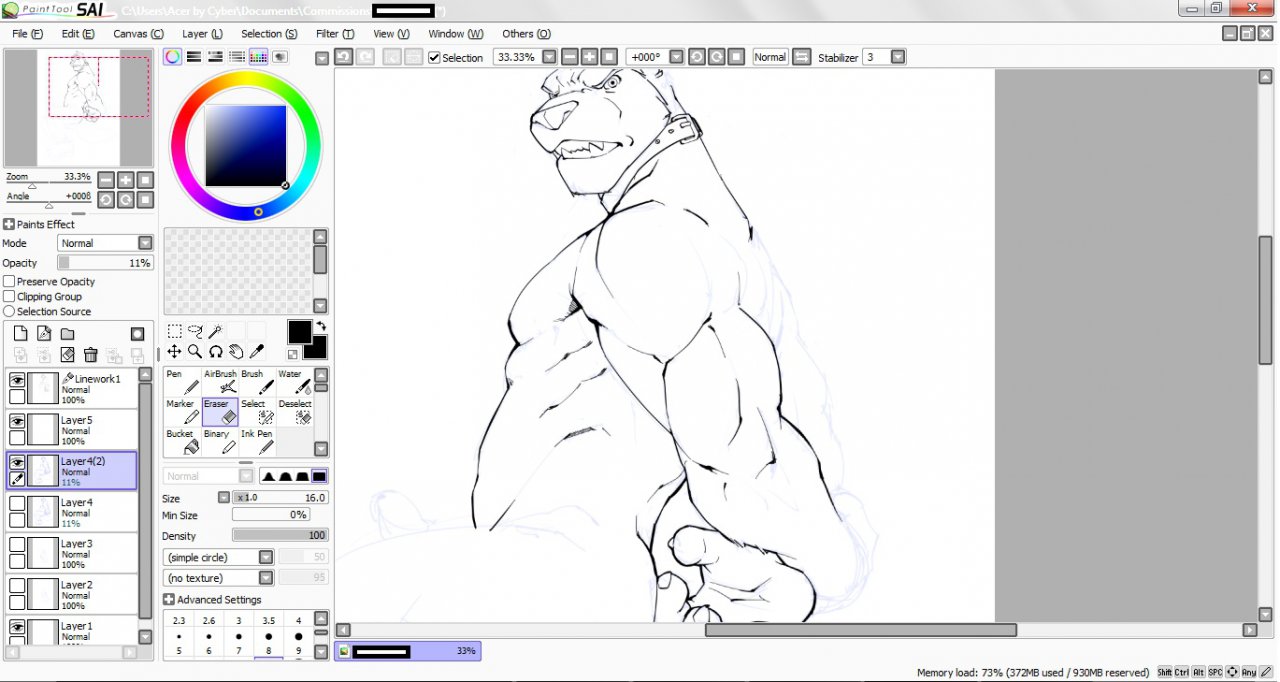Show the color wheel panel icon
The width and height of the screenshot is (1280, 682).
(x=173, y=57)
